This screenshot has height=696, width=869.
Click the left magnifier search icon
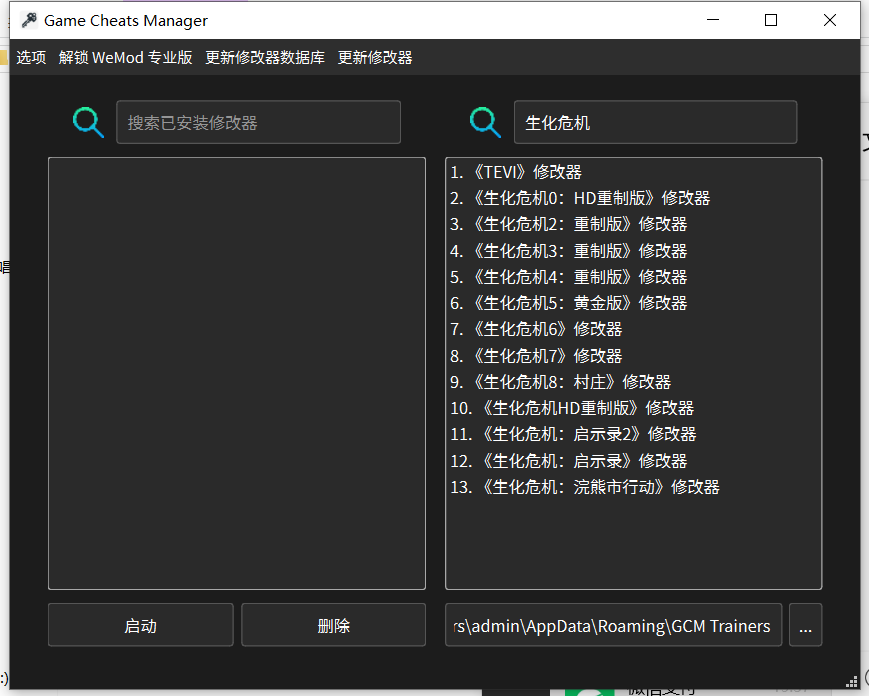tap(88, 121)
